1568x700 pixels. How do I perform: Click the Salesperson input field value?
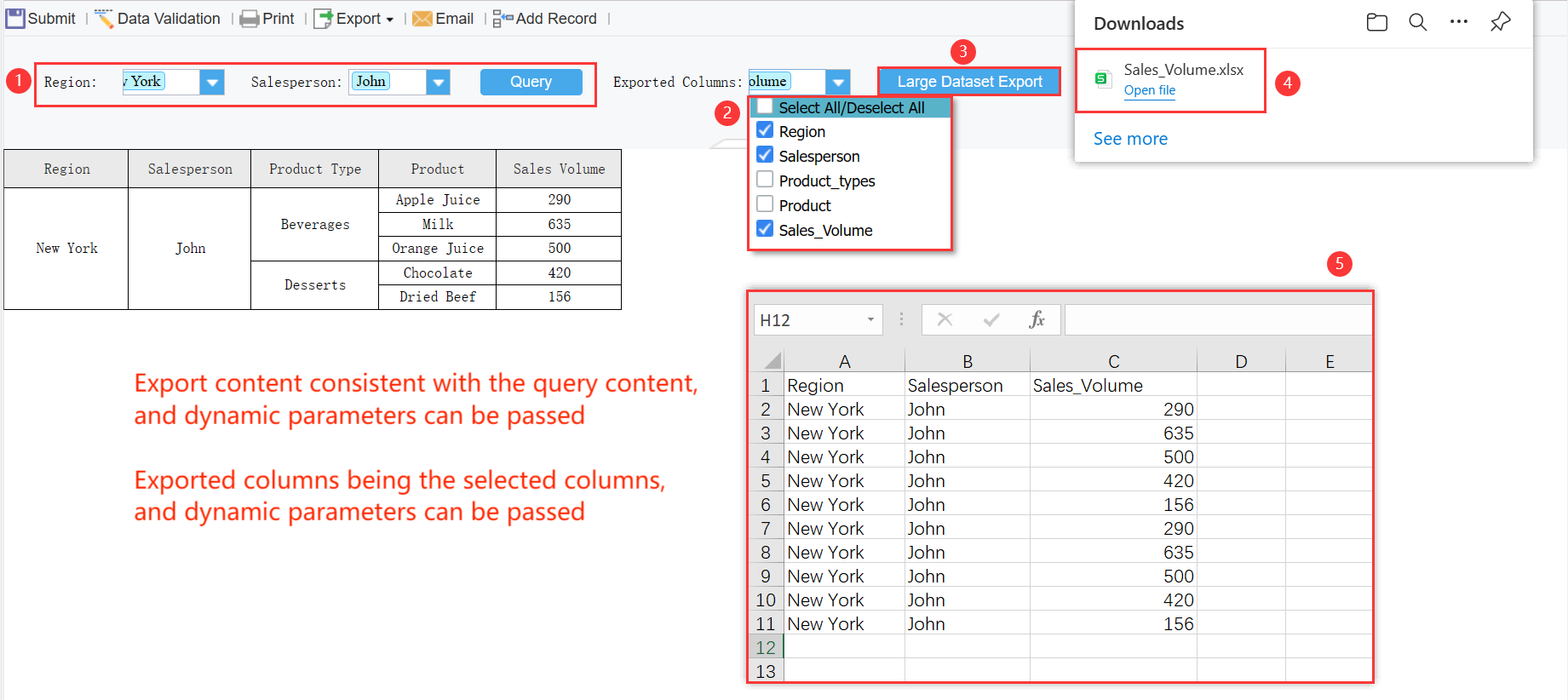click(x=387, y=82)
